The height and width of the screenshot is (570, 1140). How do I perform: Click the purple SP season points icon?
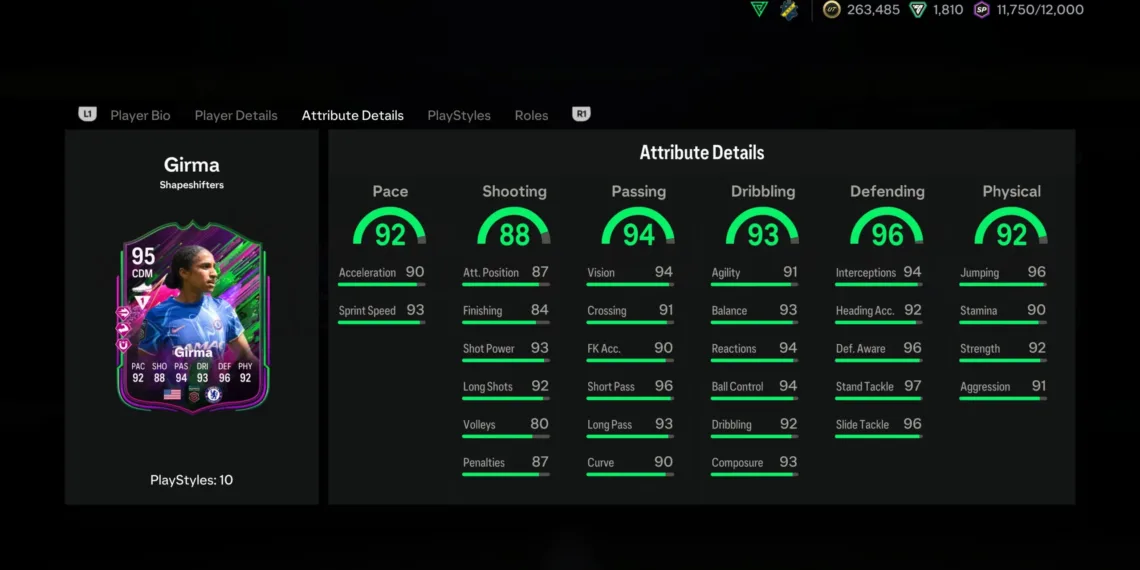(982, 10)
